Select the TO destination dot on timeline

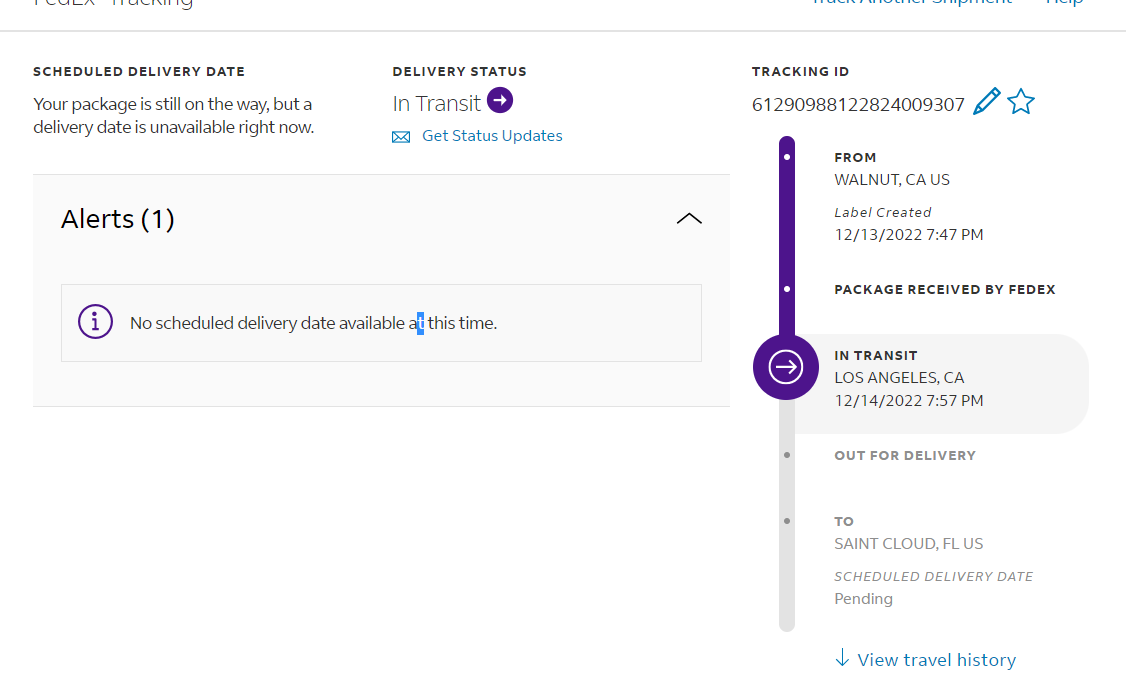(x=787, y=521)
